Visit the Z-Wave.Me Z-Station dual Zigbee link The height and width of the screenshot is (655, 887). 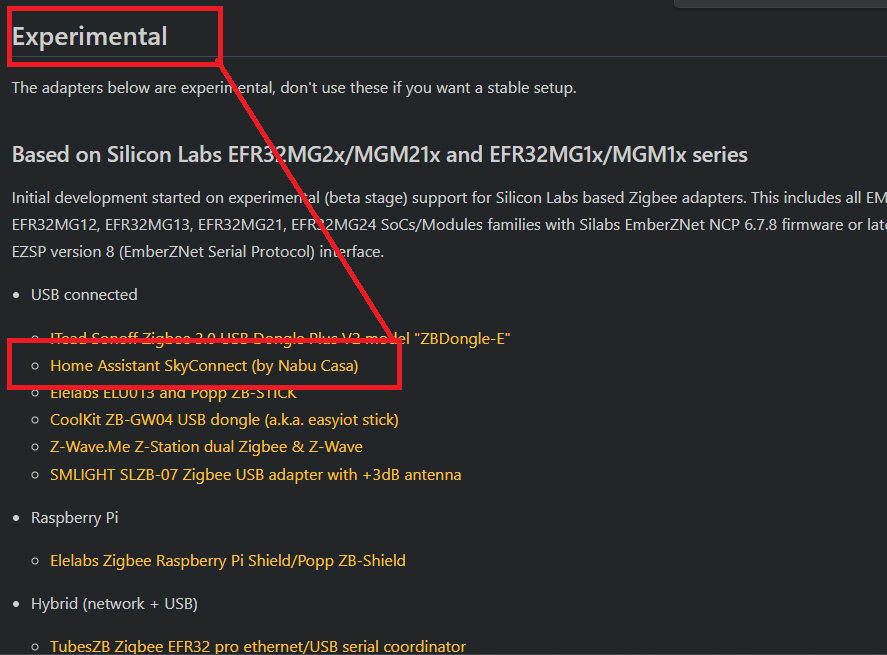coord(206,447)
